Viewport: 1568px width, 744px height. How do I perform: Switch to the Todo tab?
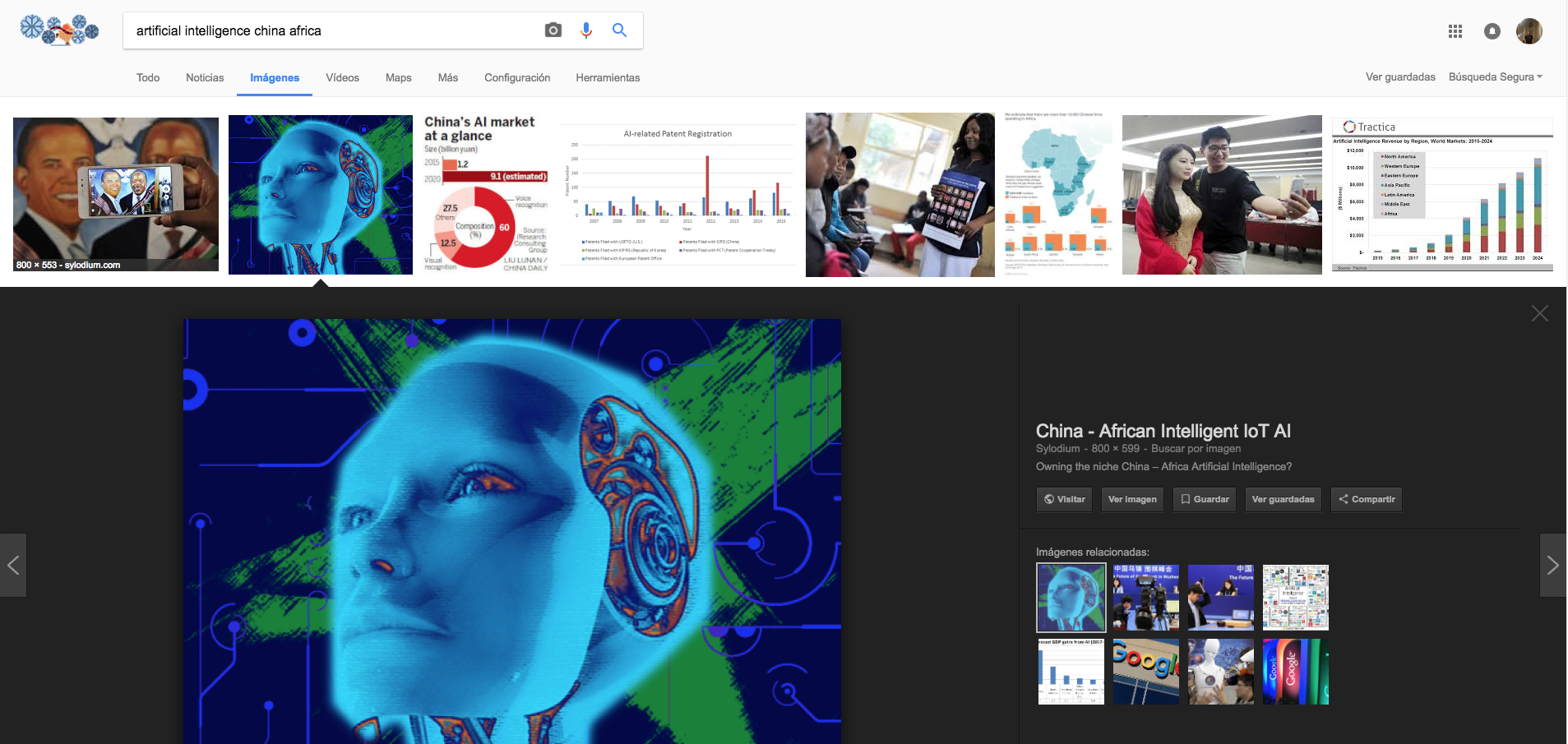coord(148,77)
